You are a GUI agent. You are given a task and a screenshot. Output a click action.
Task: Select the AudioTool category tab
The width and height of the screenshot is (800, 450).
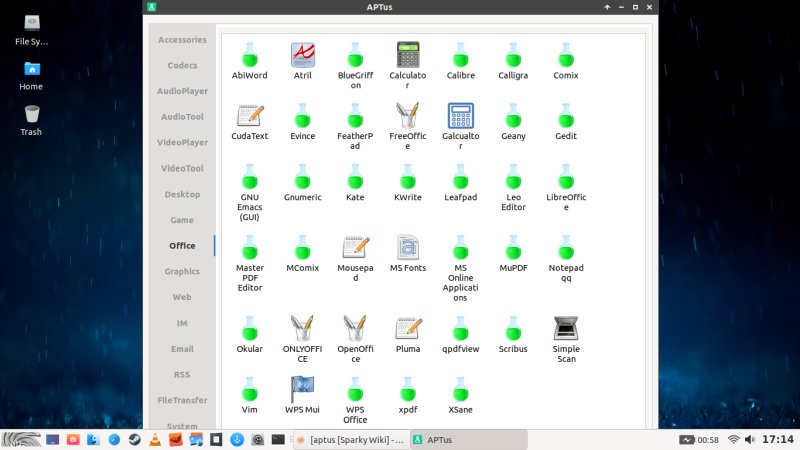tap(182, 117)
